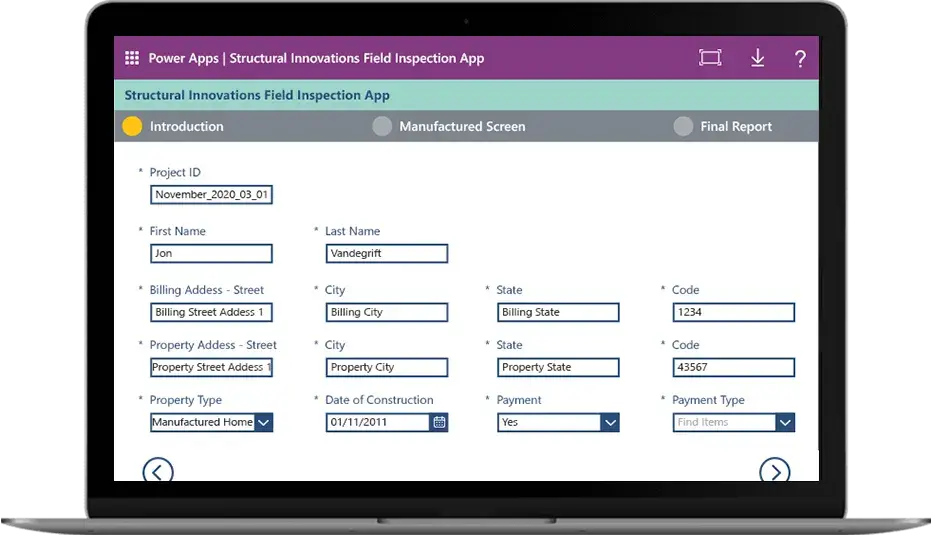Switch to the Manufactured Screen tab label
This screenshot has width=931, height=535.
[462, 126]
